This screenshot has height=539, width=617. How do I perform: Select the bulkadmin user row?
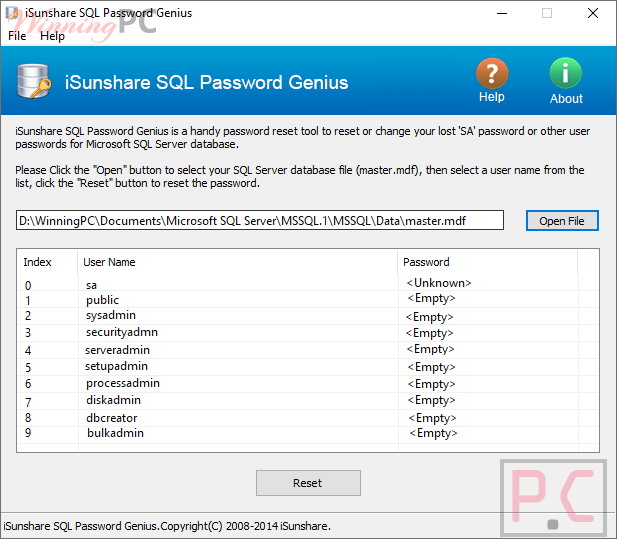[x=308, y=434]
